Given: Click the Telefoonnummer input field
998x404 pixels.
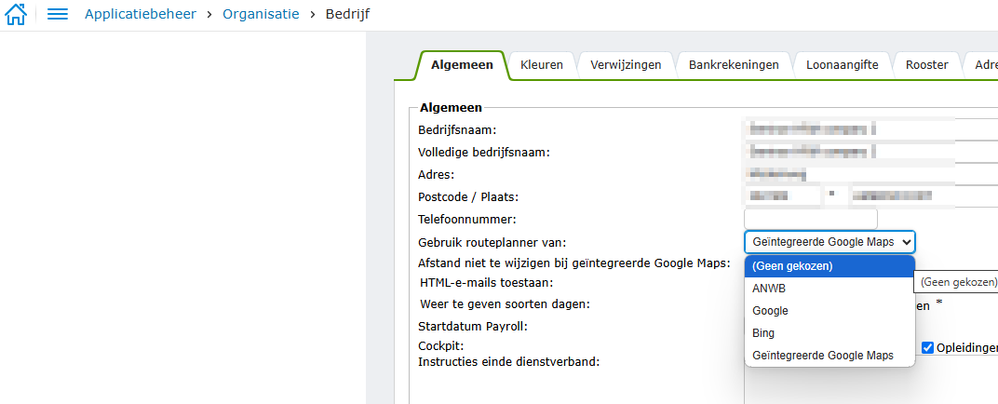Looking at the screenshot, I should point(810,219).
